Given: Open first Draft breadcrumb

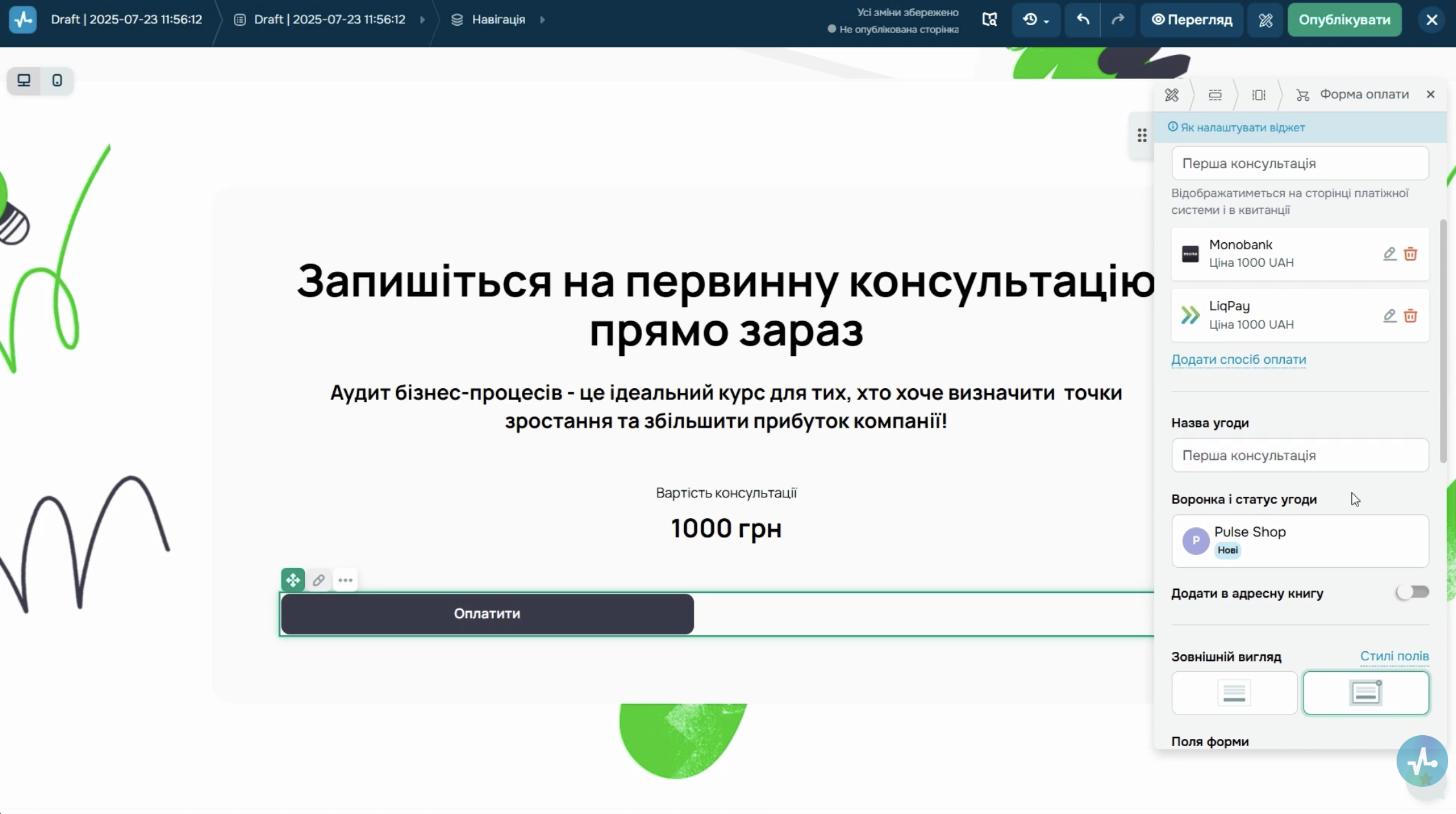Looking at the screenshot, I should 127,19.
